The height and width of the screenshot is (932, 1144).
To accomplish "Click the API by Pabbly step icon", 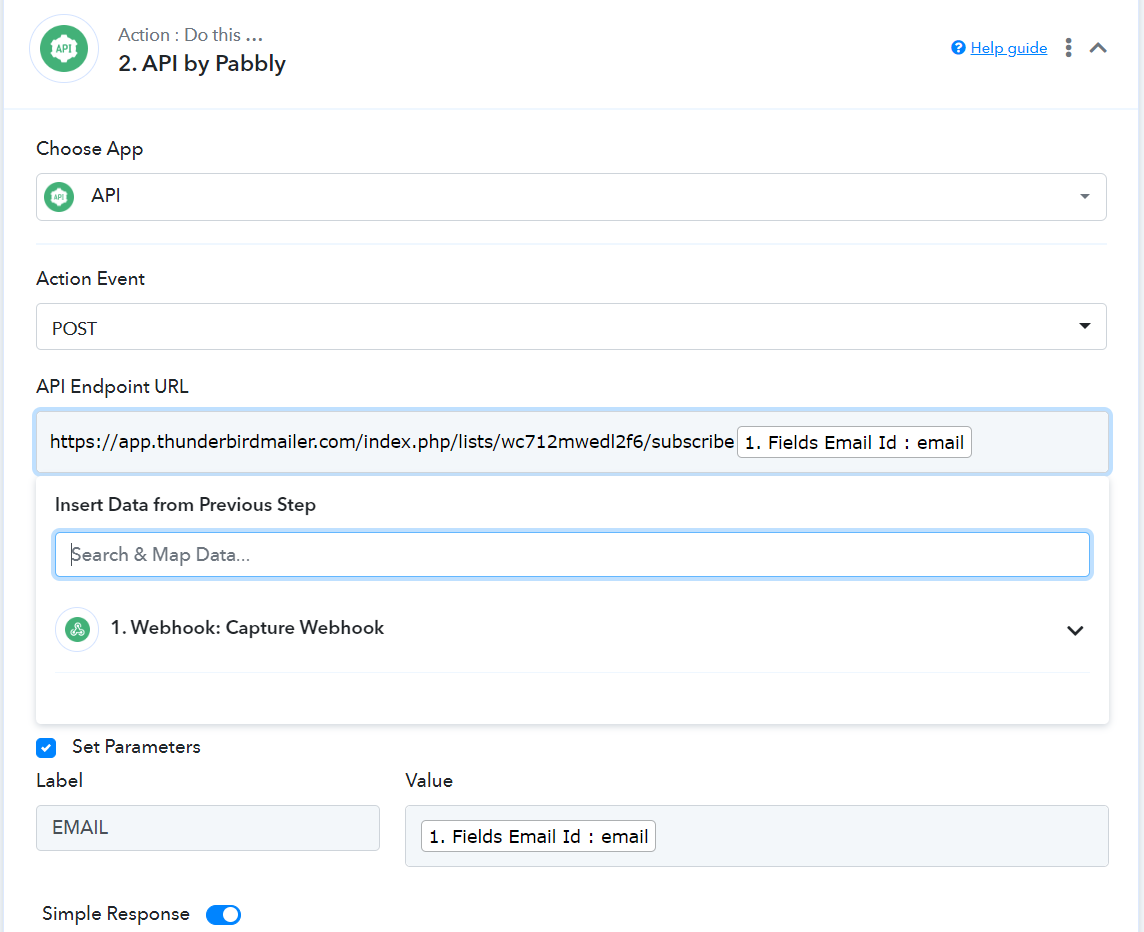I will pos(64,49).
